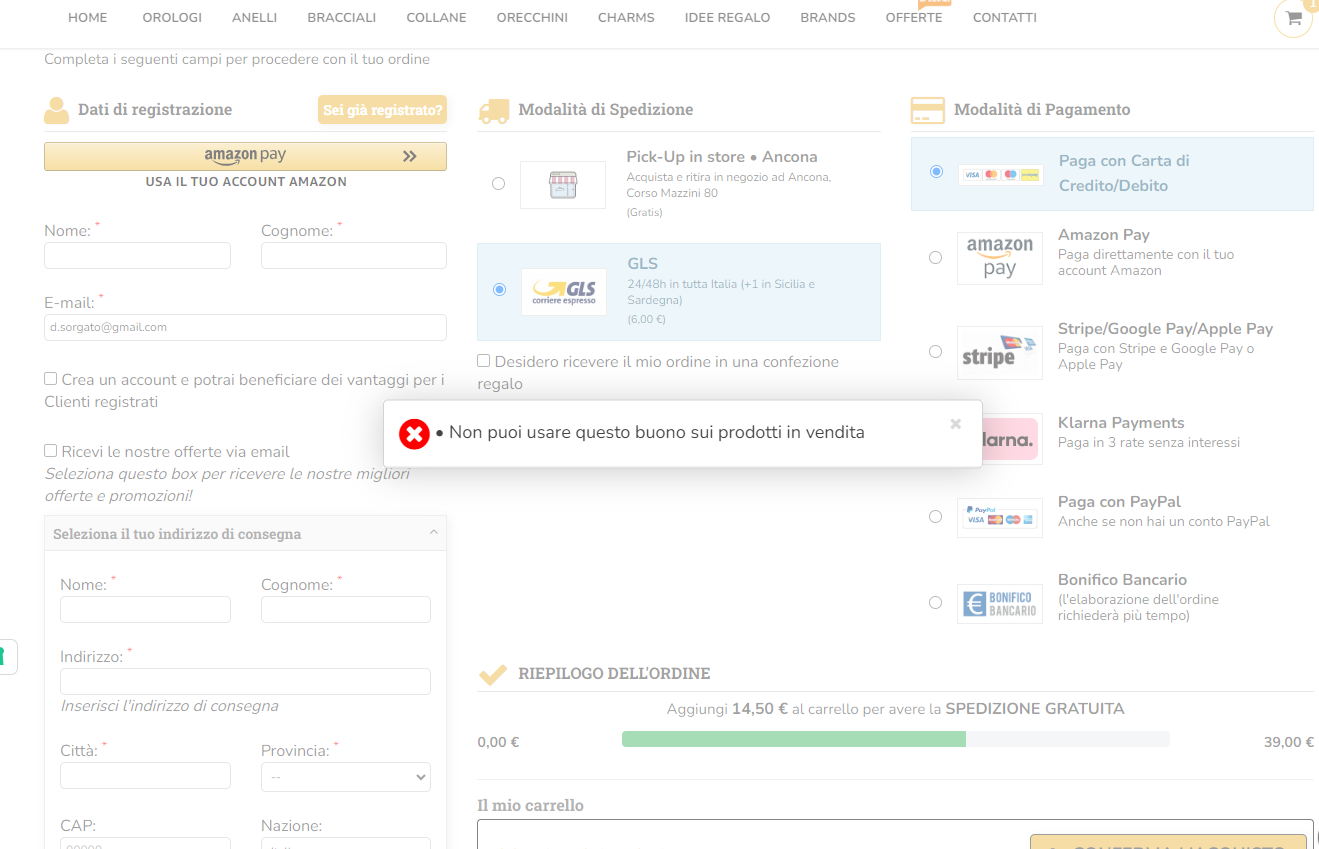Click registration Nome input field
1319x849 pixels.
pyautogui.click(x=137, y=256)
